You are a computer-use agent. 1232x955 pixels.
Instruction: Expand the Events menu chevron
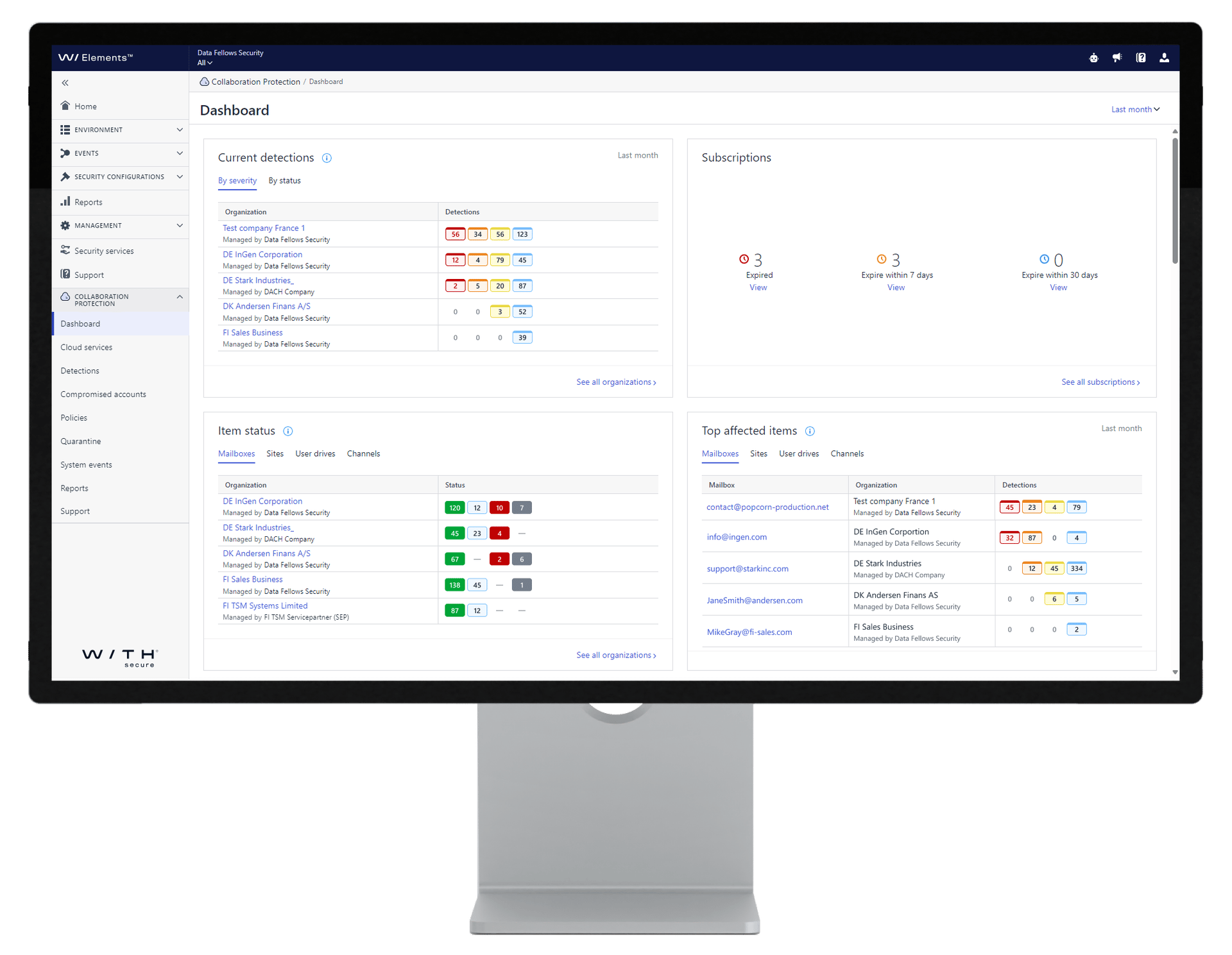180,153
